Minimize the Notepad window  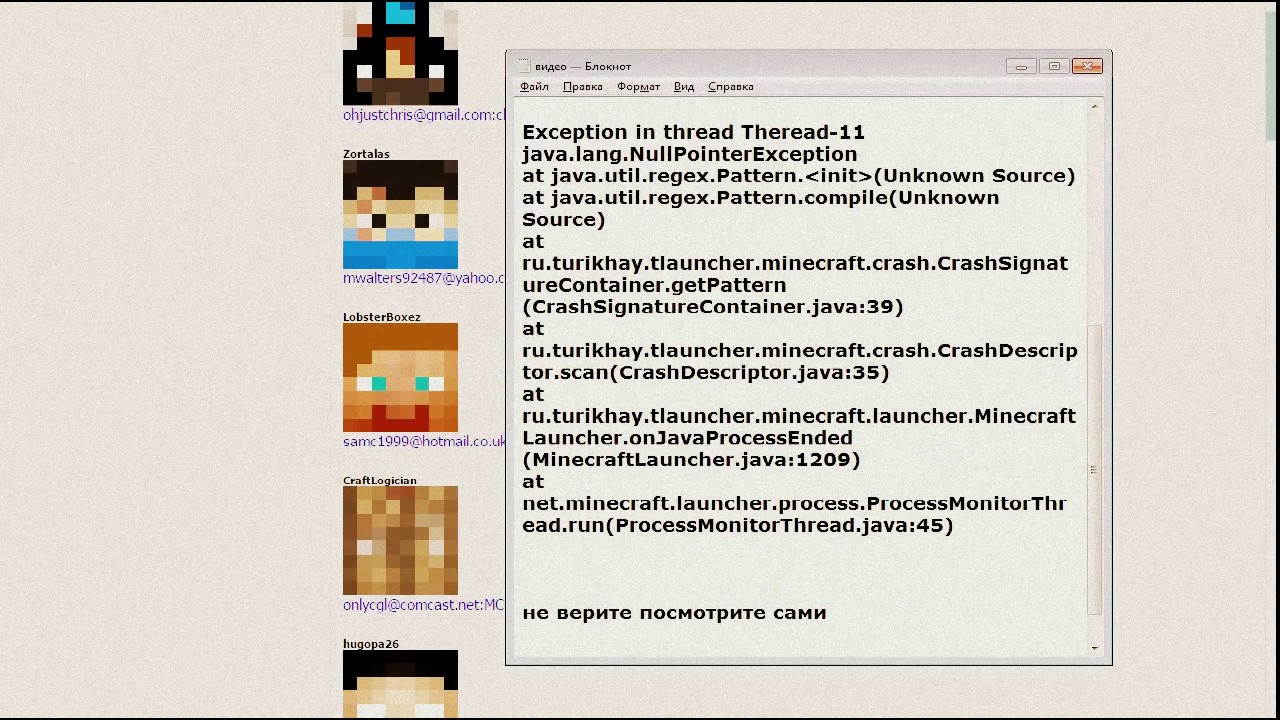[1021, 66]
